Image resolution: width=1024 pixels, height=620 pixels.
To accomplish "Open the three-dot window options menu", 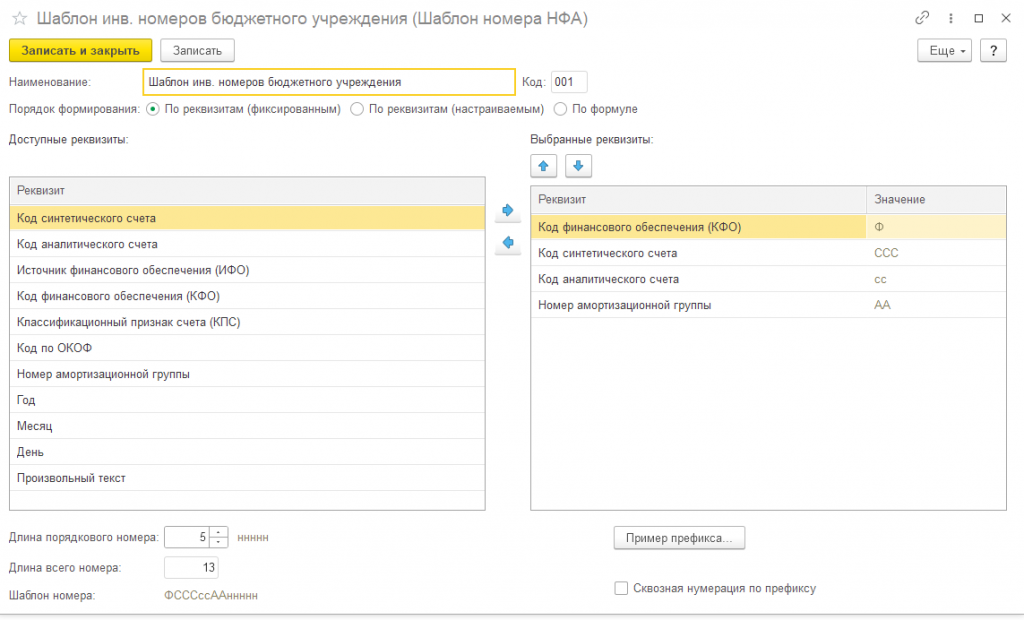I will 951,18.
